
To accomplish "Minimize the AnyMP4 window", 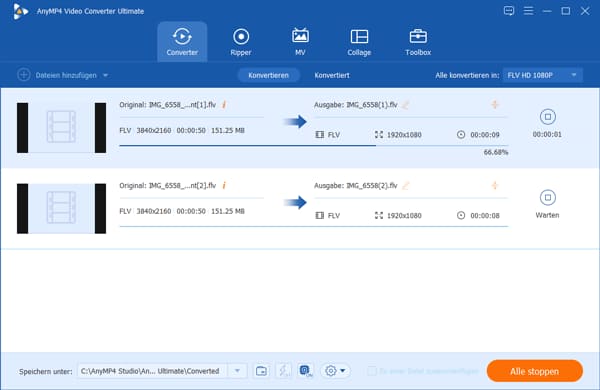I will (547, 11).
